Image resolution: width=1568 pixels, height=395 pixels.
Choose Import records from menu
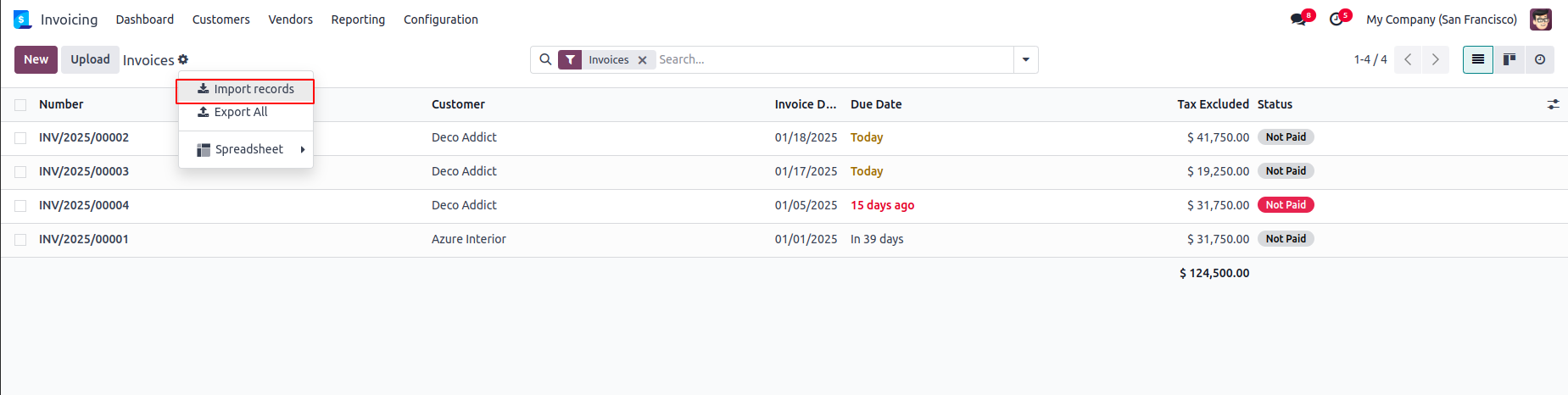click(246, 89)
